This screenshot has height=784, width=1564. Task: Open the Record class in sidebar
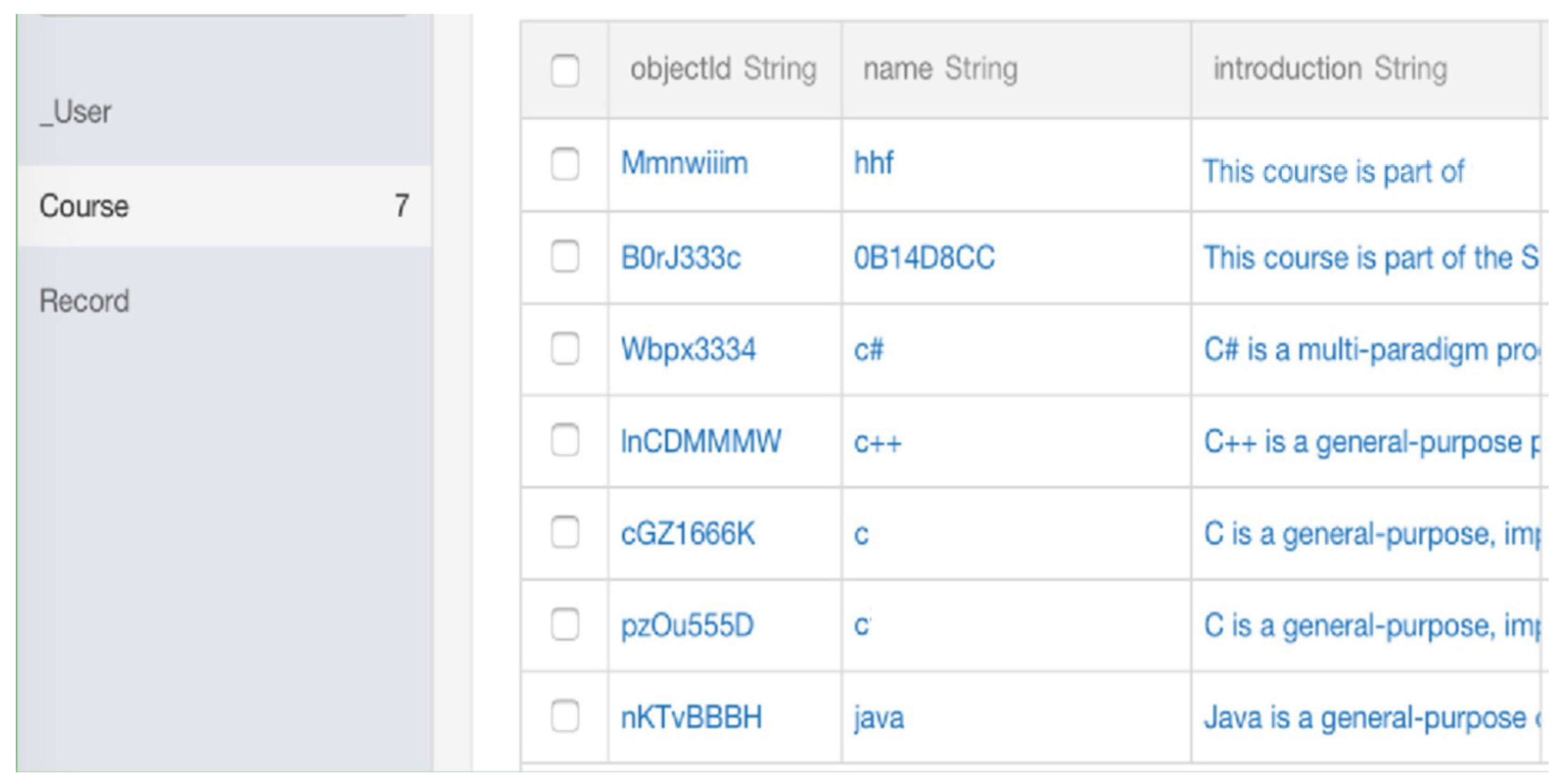click(x=85, y=301)
